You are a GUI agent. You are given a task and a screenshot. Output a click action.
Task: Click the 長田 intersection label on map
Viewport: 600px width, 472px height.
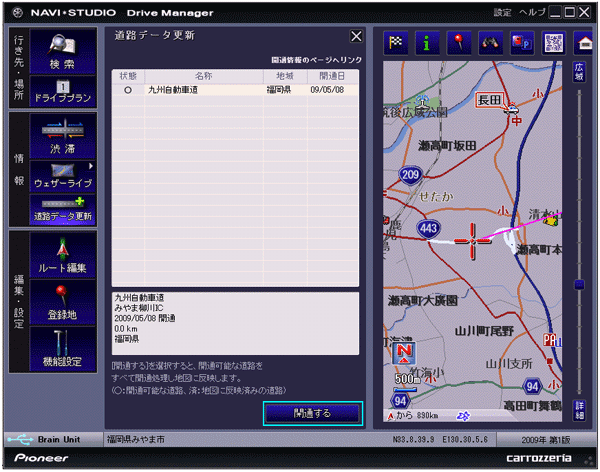coord(489,101)
